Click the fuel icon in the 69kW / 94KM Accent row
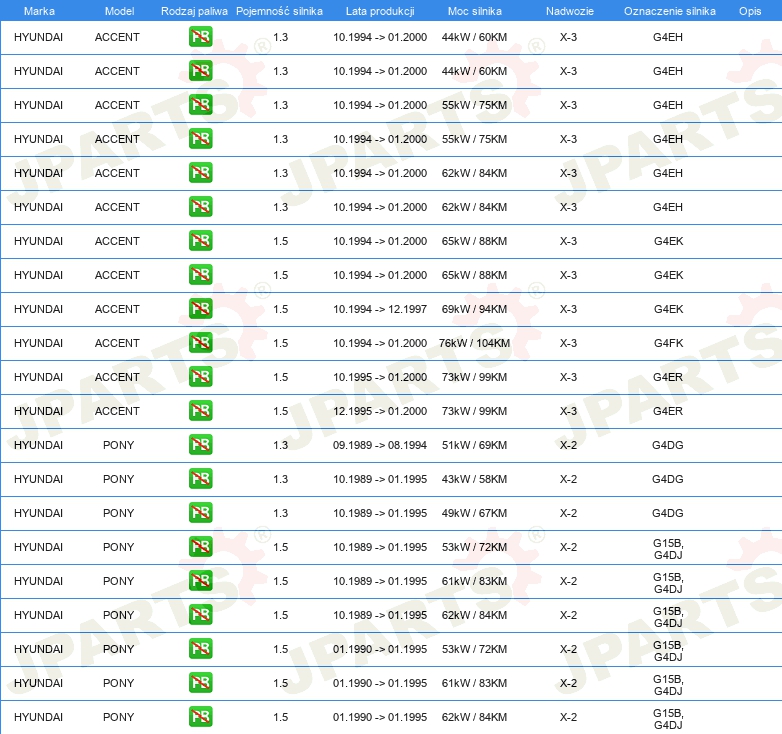The height and width of the screenshot is (734, 782). click(x=200, y=309)
